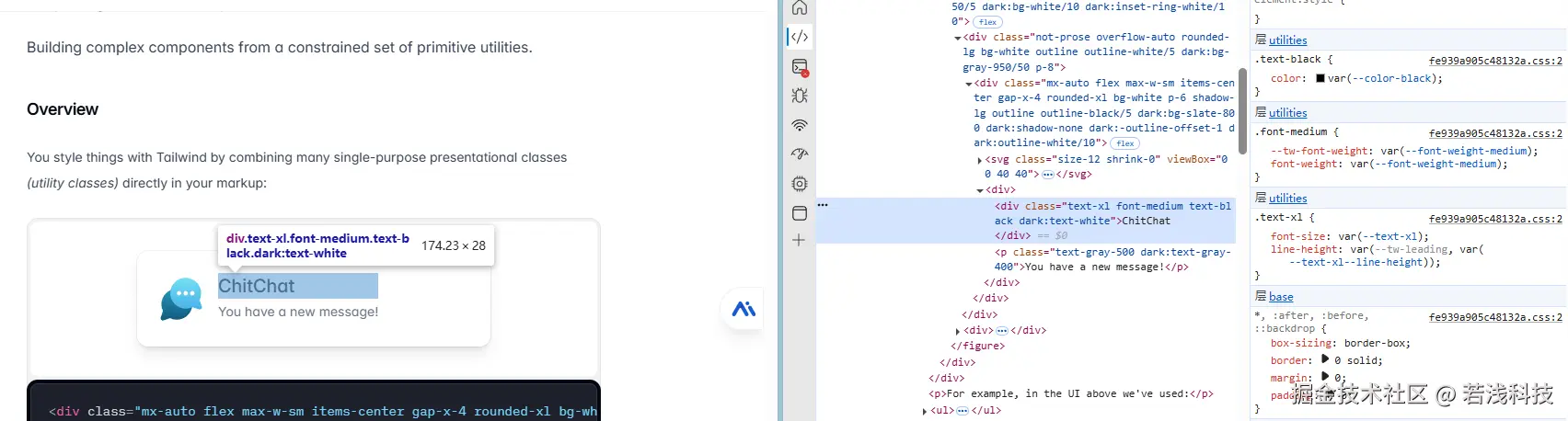The height and width of the screenshot is (421, 1568).
Task: Open CSS source link for .text-xl rule
Action: coord(1495,219)
